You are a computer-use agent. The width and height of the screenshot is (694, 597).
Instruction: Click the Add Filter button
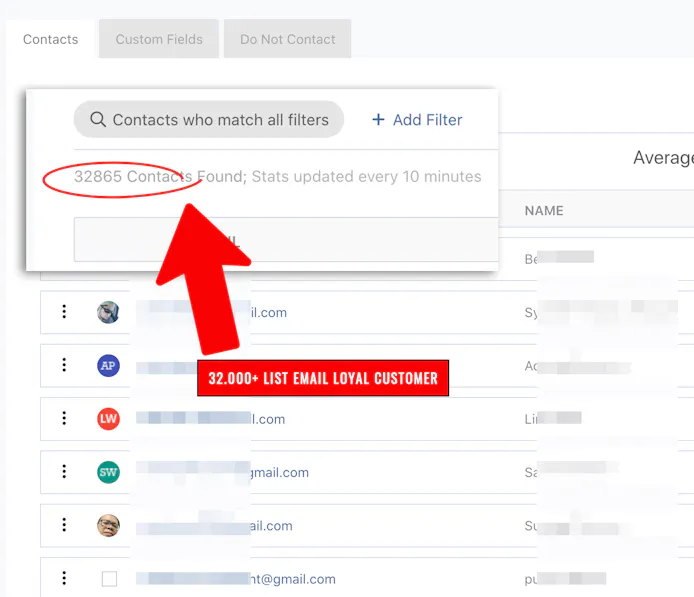417,120
